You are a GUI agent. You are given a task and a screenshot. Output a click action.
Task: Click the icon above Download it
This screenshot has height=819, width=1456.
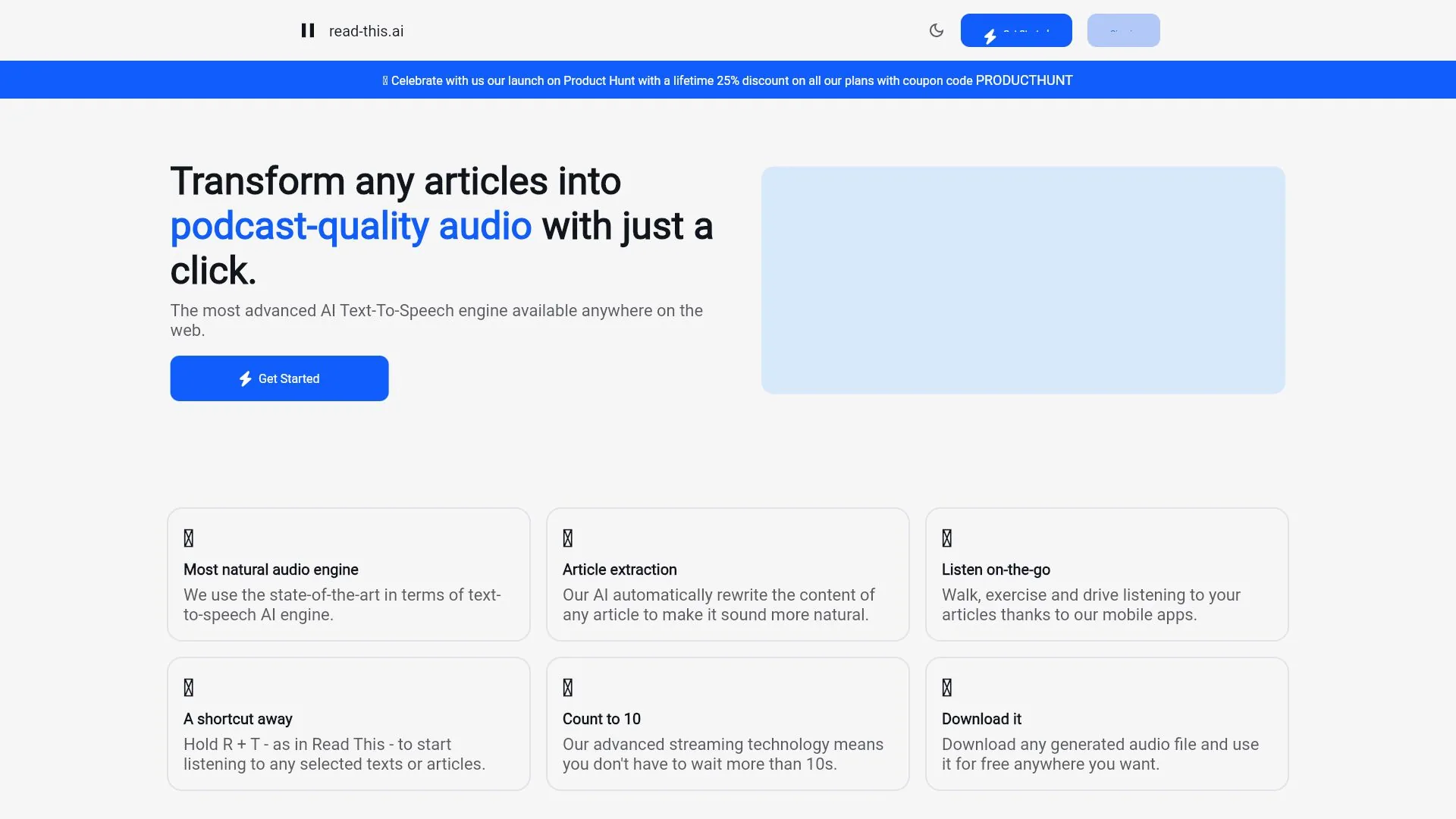point(947,688)
